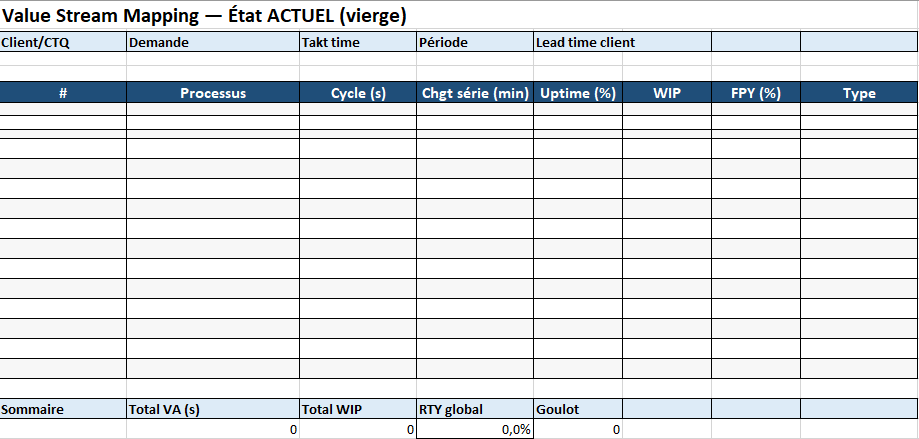Select the Uptime (%) column header
Screen dimensions: 919x439
577,93
